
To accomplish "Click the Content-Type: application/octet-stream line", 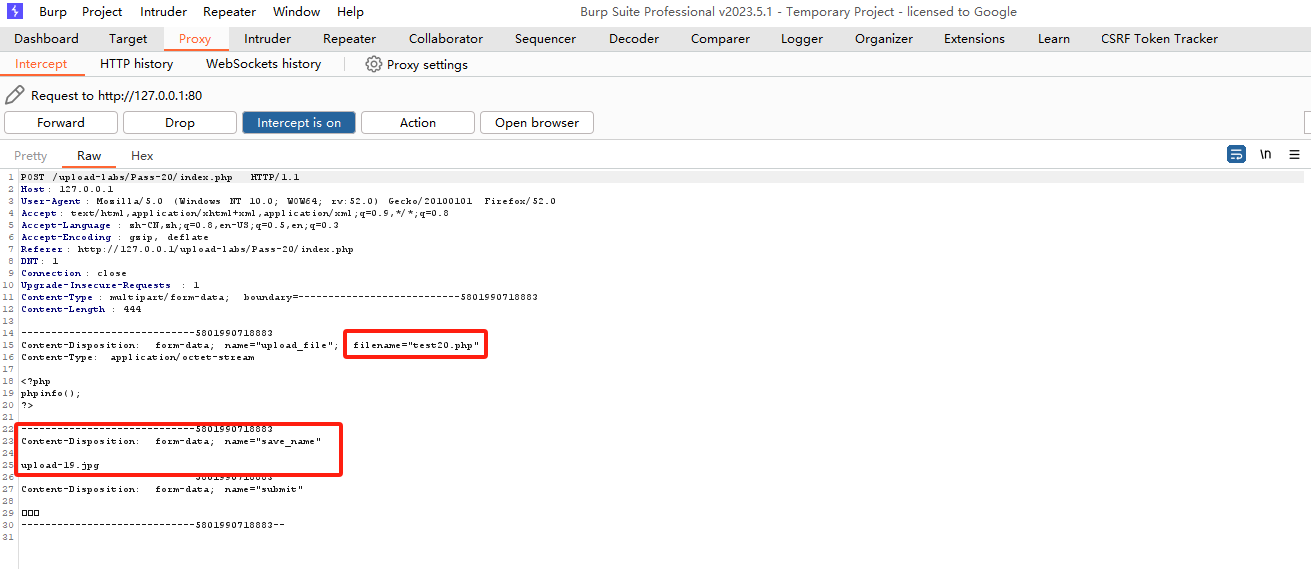I will 138,357.
